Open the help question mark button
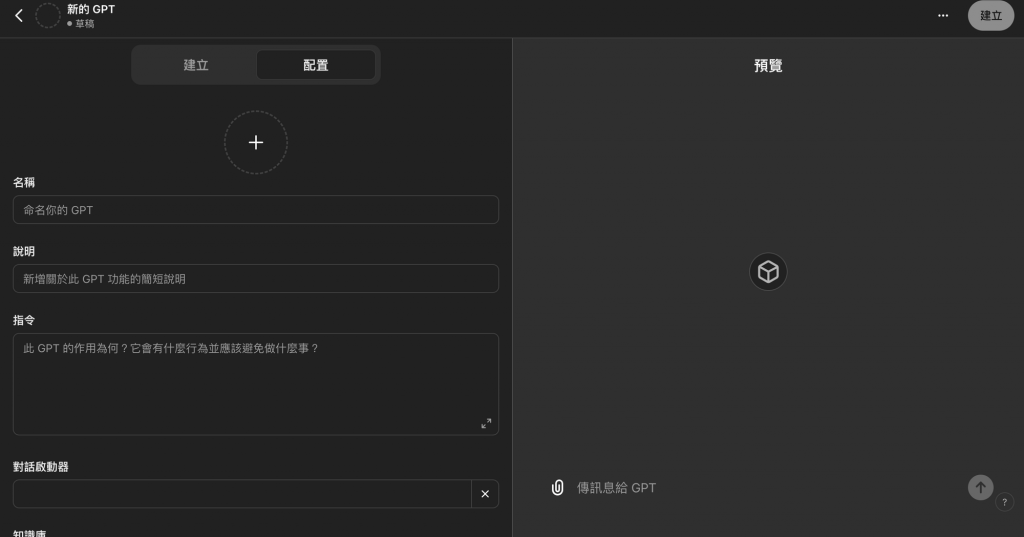This screenshot has height=537, width=1024. click(x=1004, y=502)
